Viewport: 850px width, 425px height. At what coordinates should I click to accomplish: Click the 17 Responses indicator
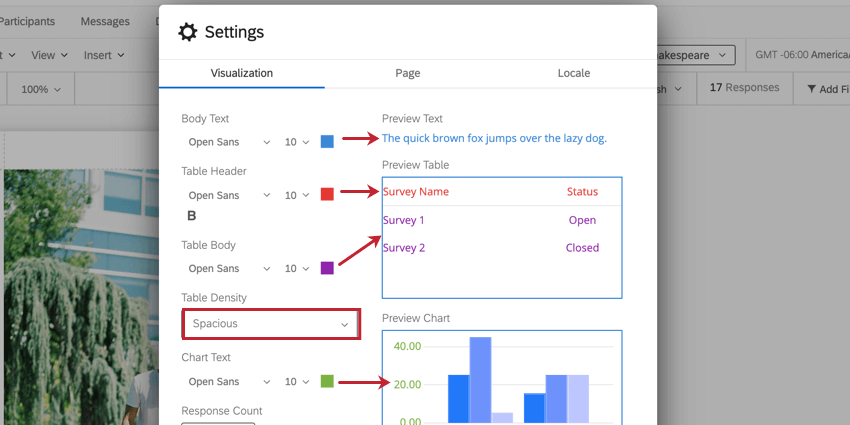(744, 87)
